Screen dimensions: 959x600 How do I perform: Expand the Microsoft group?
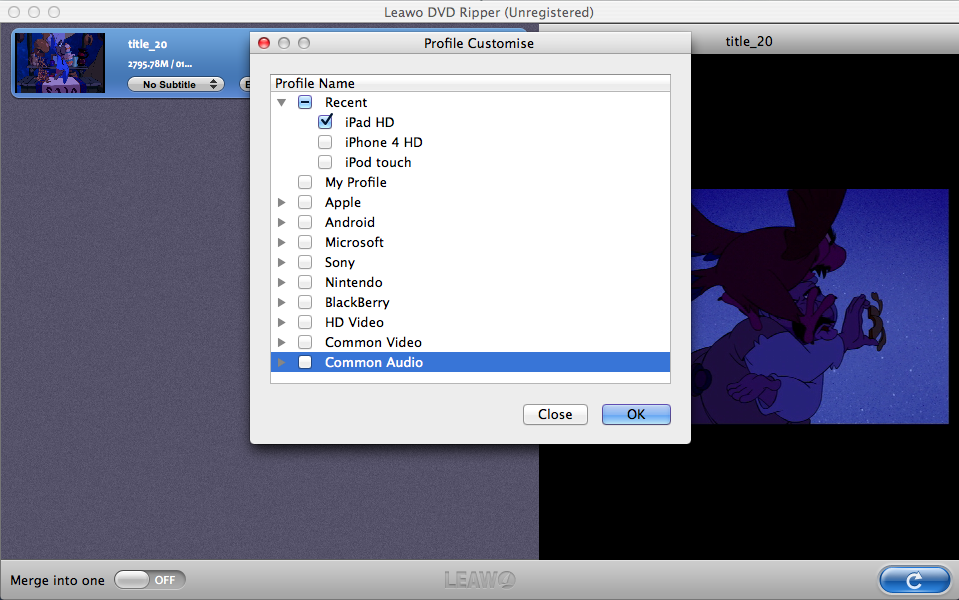pos(281,242)
